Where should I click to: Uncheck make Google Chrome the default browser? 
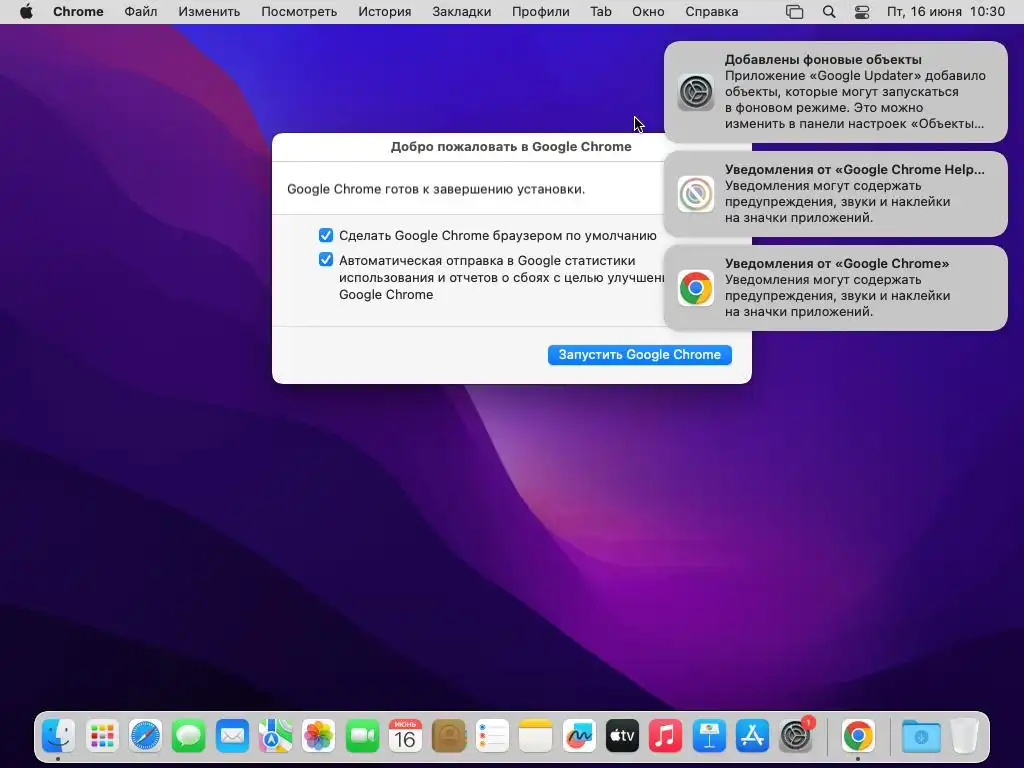[326, 235]
